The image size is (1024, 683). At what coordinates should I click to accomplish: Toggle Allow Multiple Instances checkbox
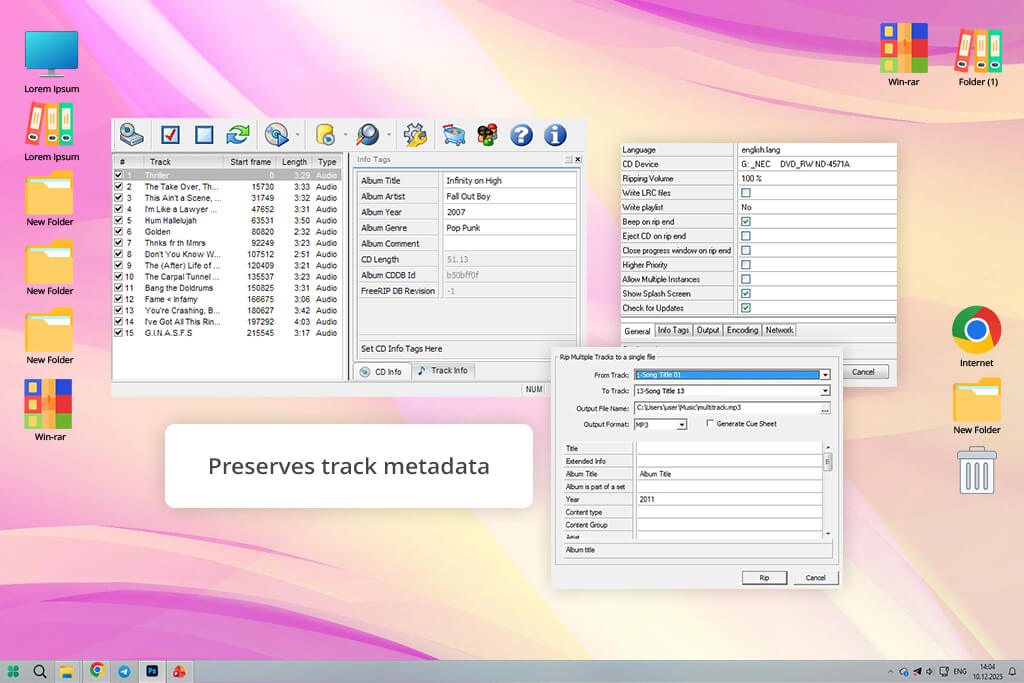click(746, 279)
